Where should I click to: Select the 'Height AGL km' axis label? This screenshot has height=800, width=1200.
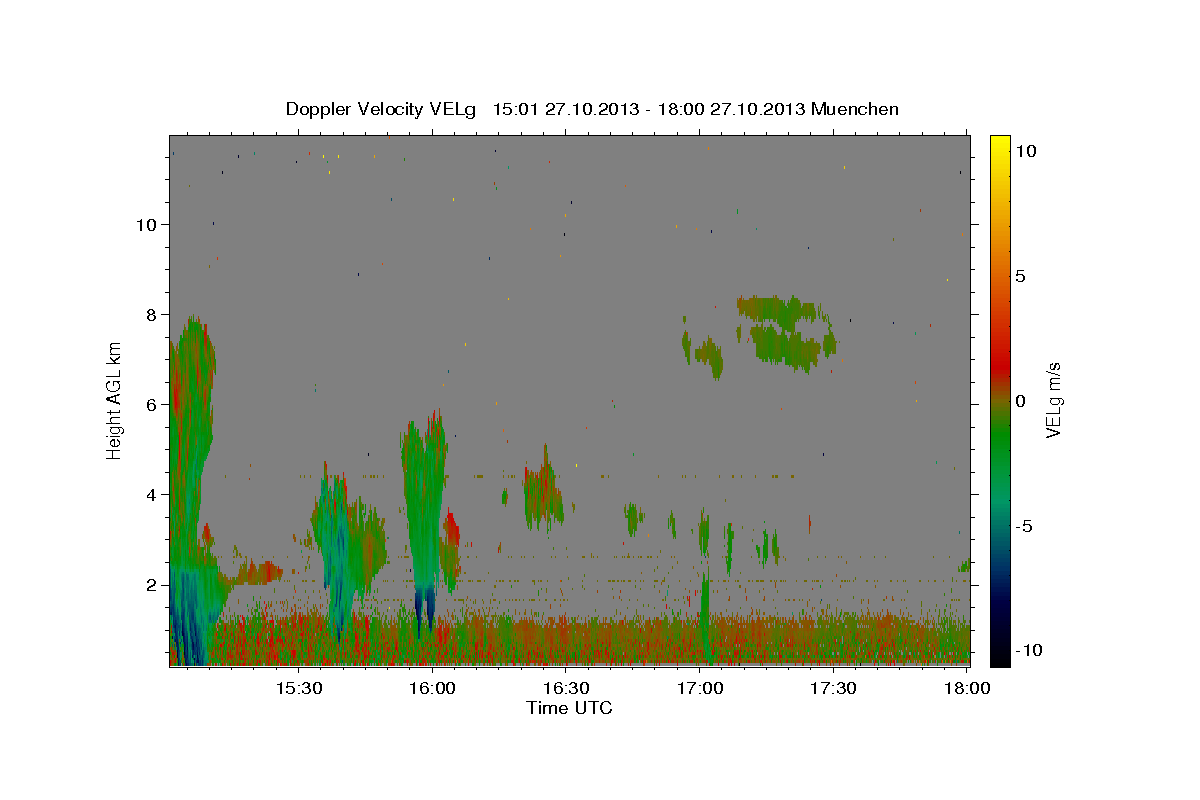point(115,400)
